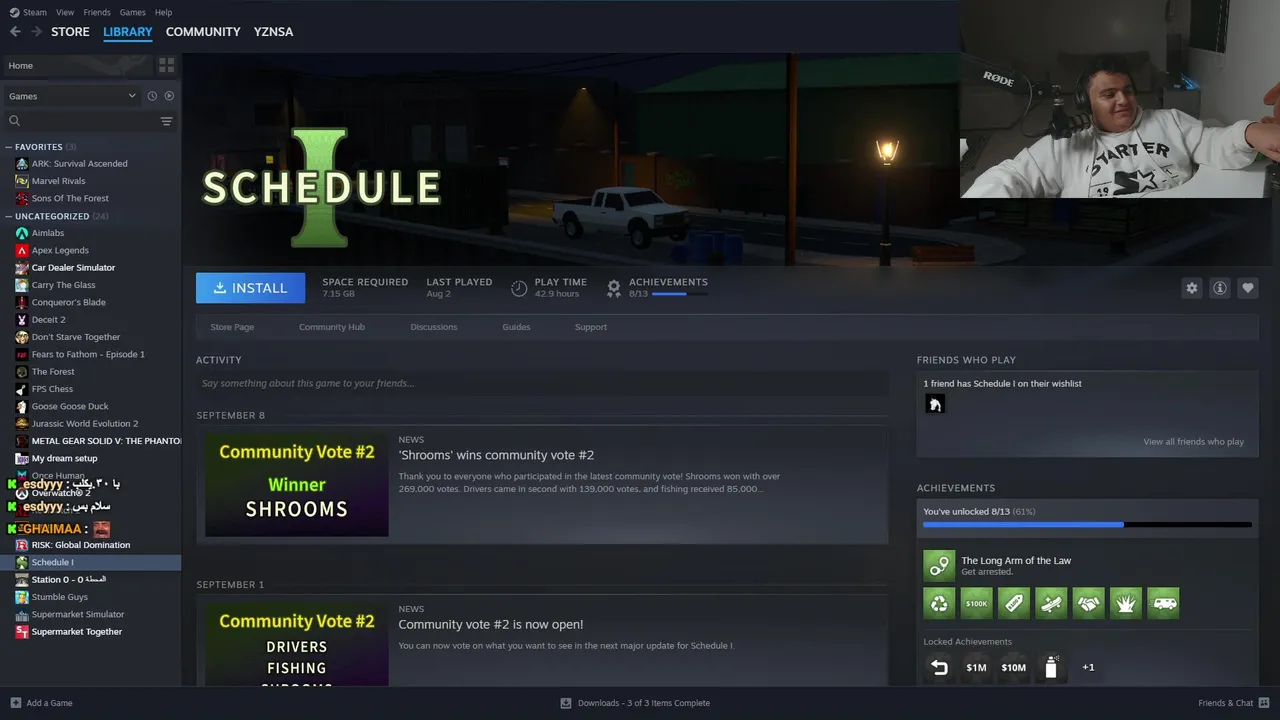Go back with the left arrow

pos(15,32)
